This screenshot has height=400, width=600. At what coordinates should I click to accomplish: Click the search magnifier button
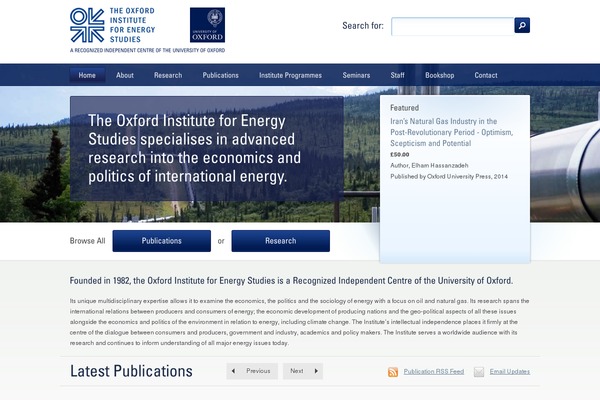coord(522,25)
